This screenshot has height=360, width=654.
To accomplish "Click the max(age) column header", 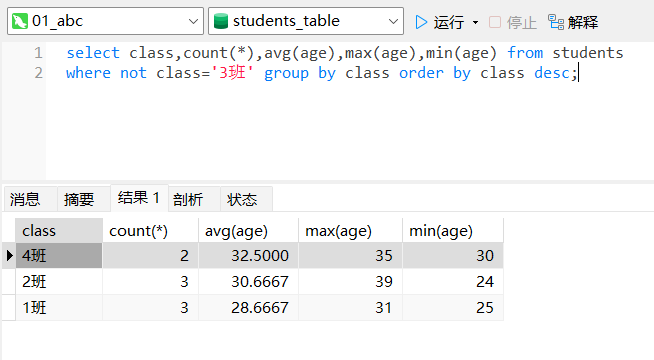I will (x=350, y=230).
